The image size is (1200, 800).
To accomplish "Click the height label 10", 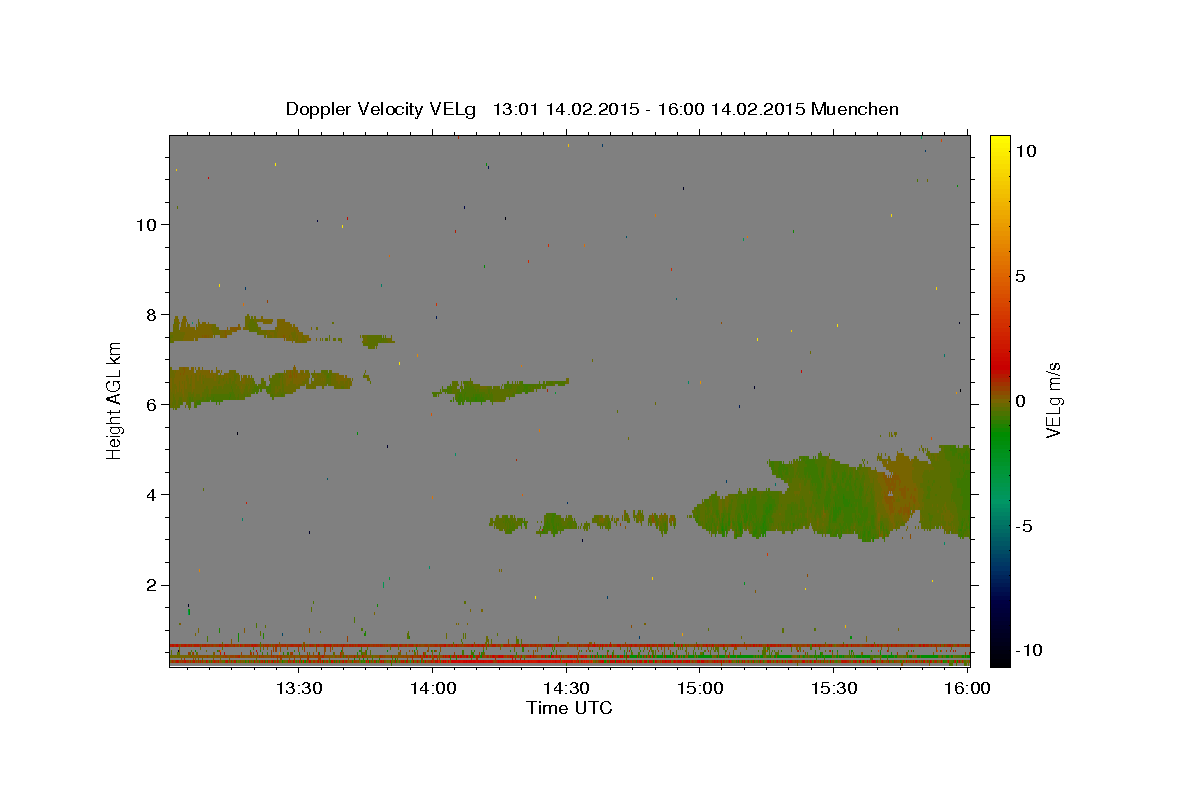I will pyautogui.click(x=146, y=224).
